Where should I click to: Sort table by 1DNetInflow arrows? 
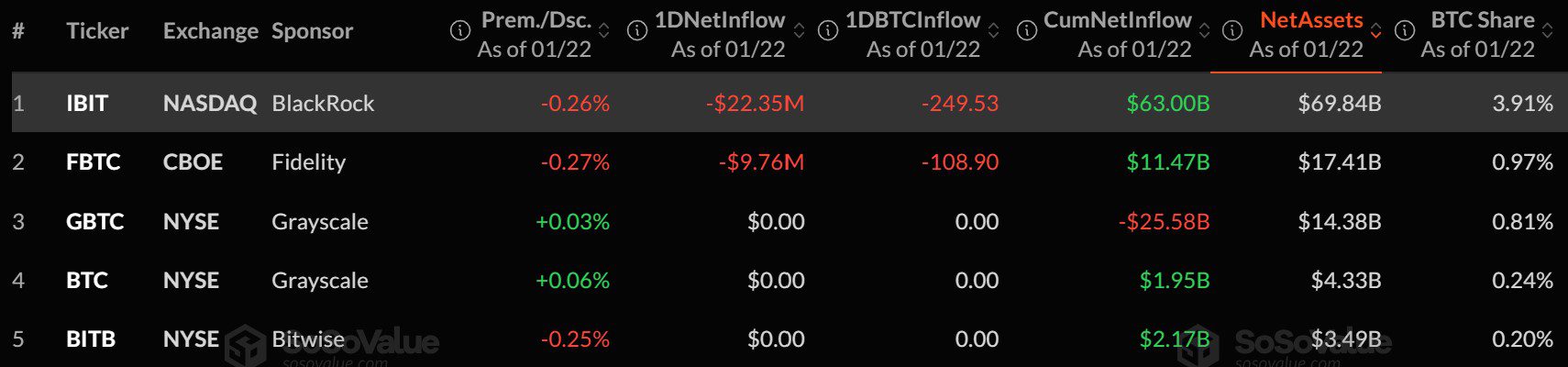click(x=799, y=31)
